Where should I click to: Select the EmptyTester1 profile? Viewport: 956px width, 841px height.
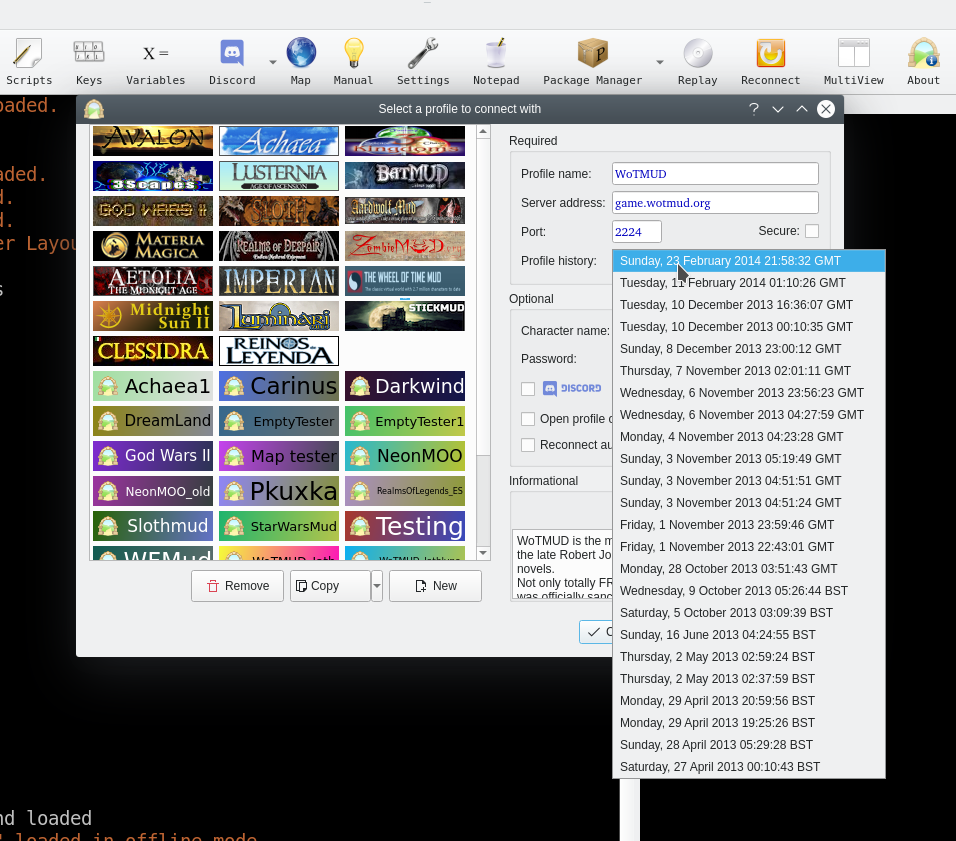405,421
